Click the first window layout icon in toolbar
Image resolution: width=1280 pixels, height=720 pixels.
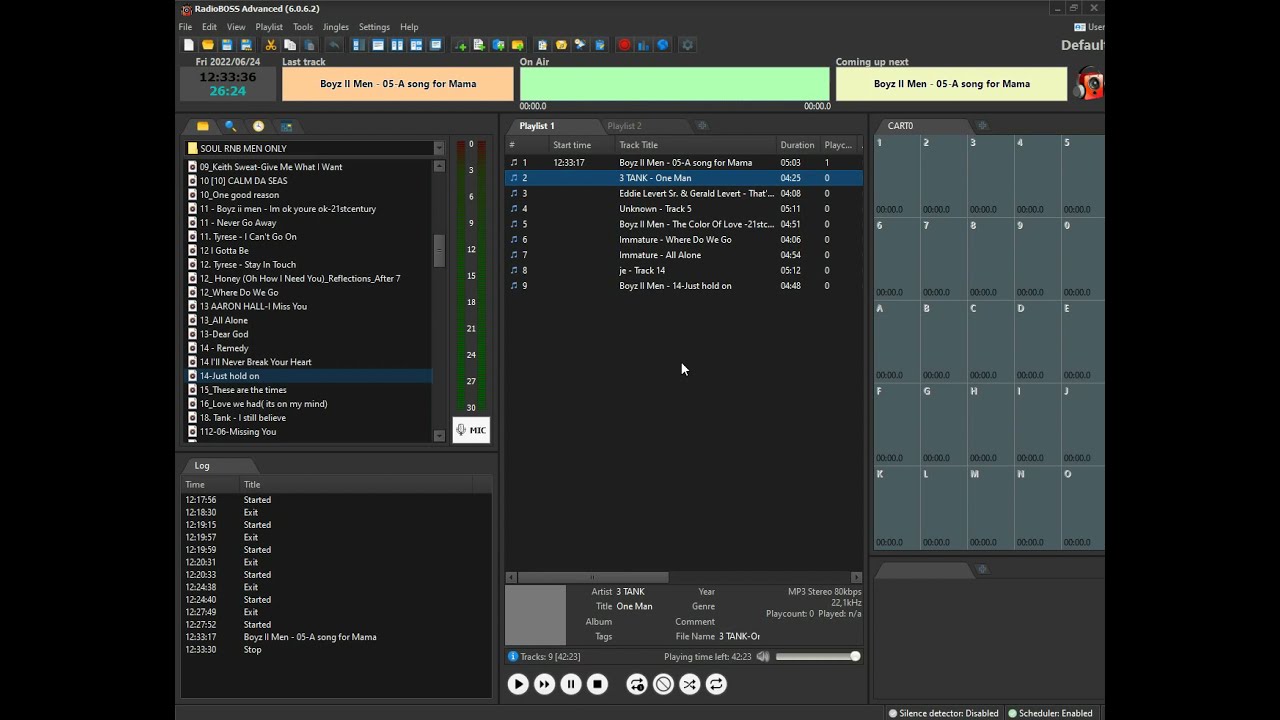(358, 45)
